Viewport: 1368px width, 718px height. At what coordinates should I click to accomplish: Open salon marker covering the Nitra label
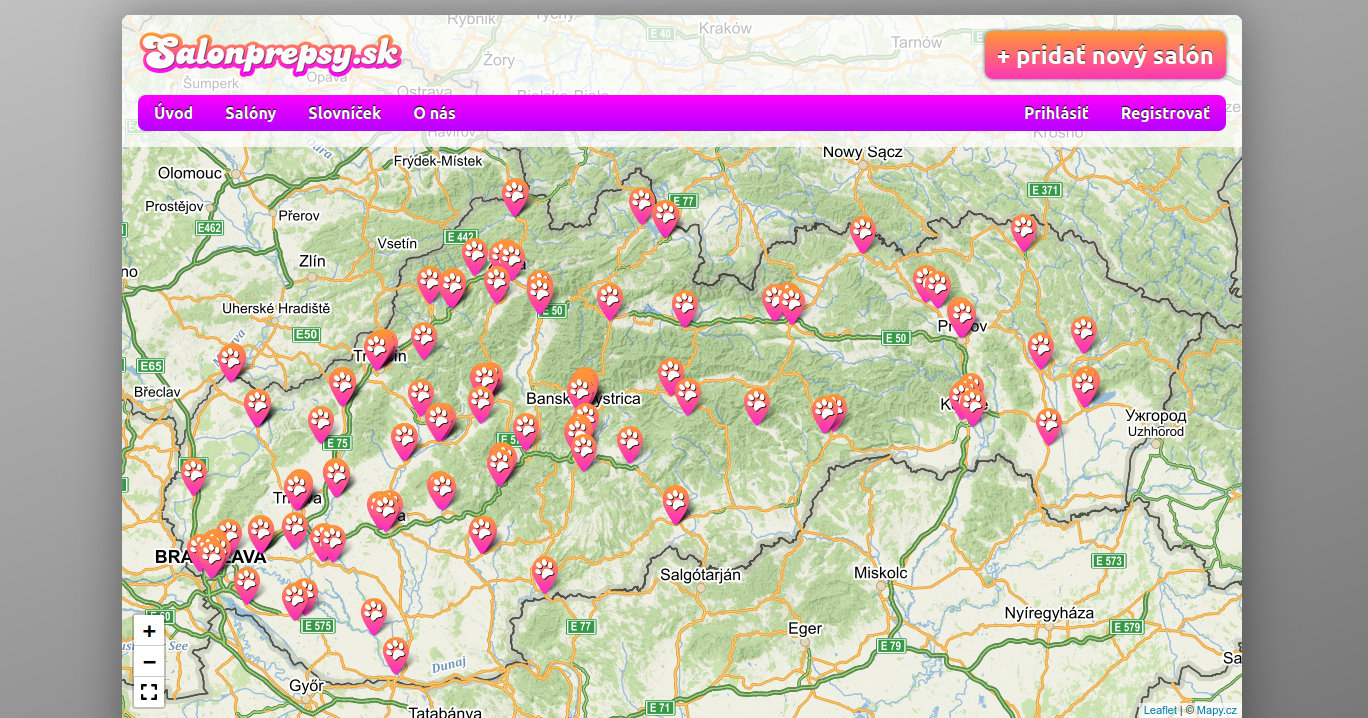(x=384, y=510)
